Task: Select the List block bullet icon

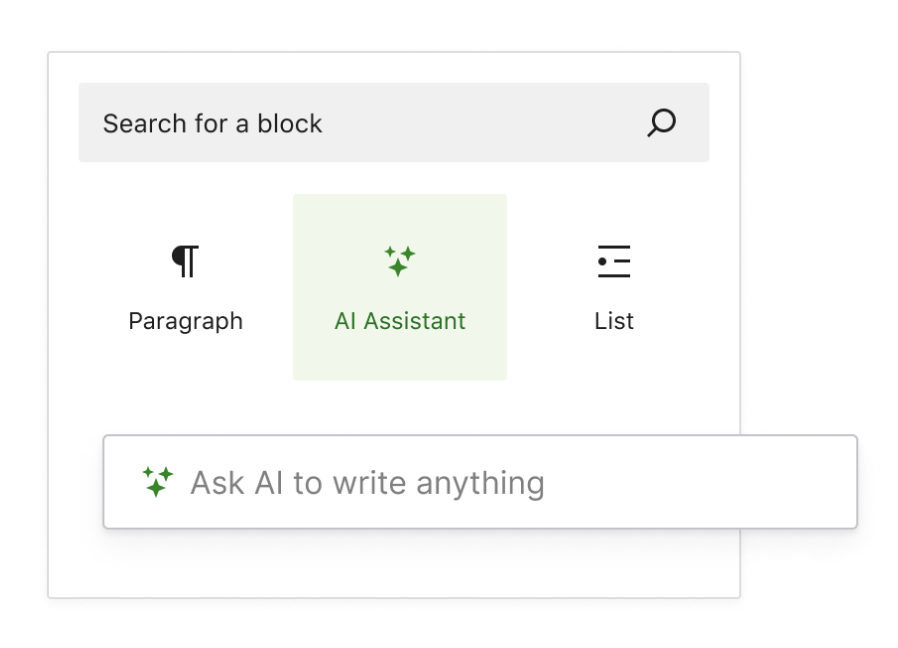Action: (614, 261)
